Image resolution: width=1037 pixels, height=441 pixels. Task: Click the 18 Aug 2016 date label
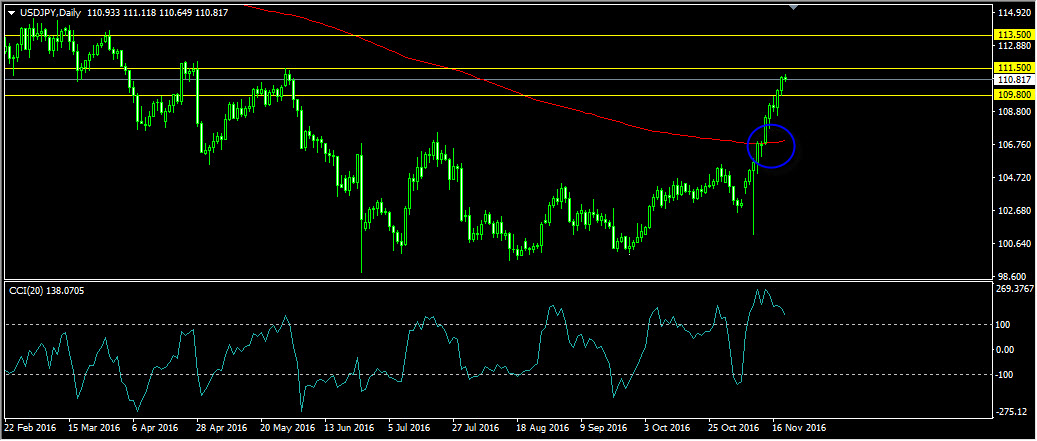coord(544,428)
